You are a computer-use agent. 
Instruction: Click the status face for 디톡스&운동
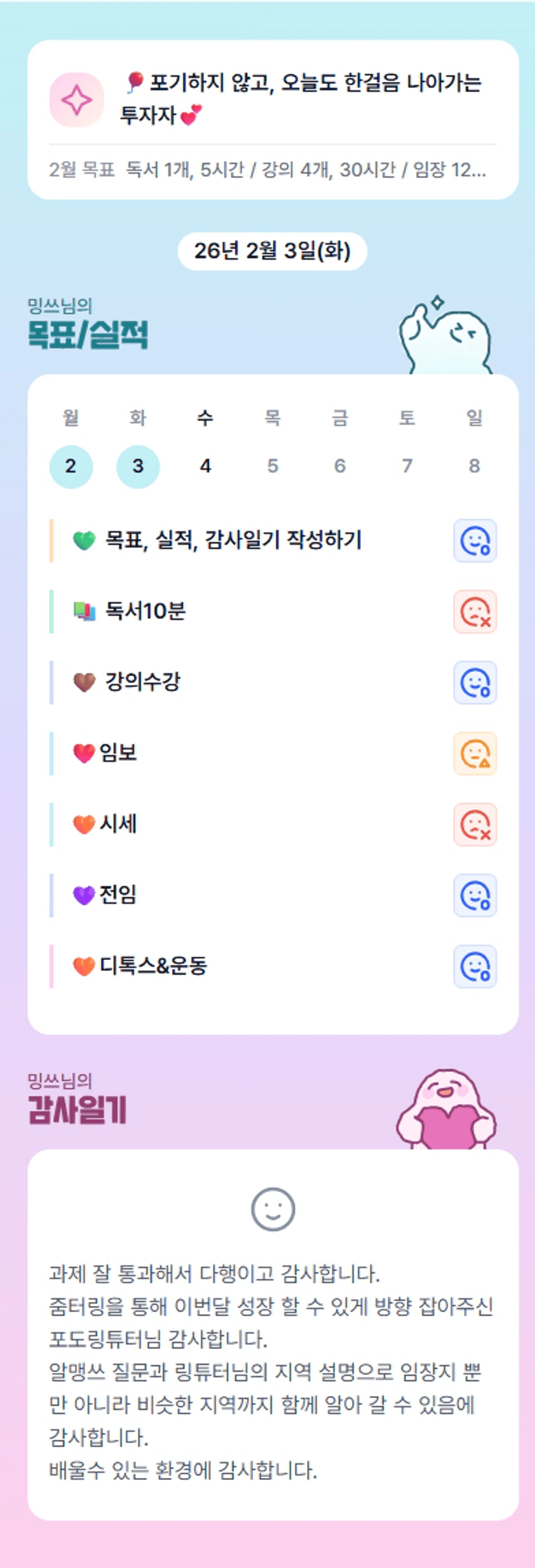[475, 967]
